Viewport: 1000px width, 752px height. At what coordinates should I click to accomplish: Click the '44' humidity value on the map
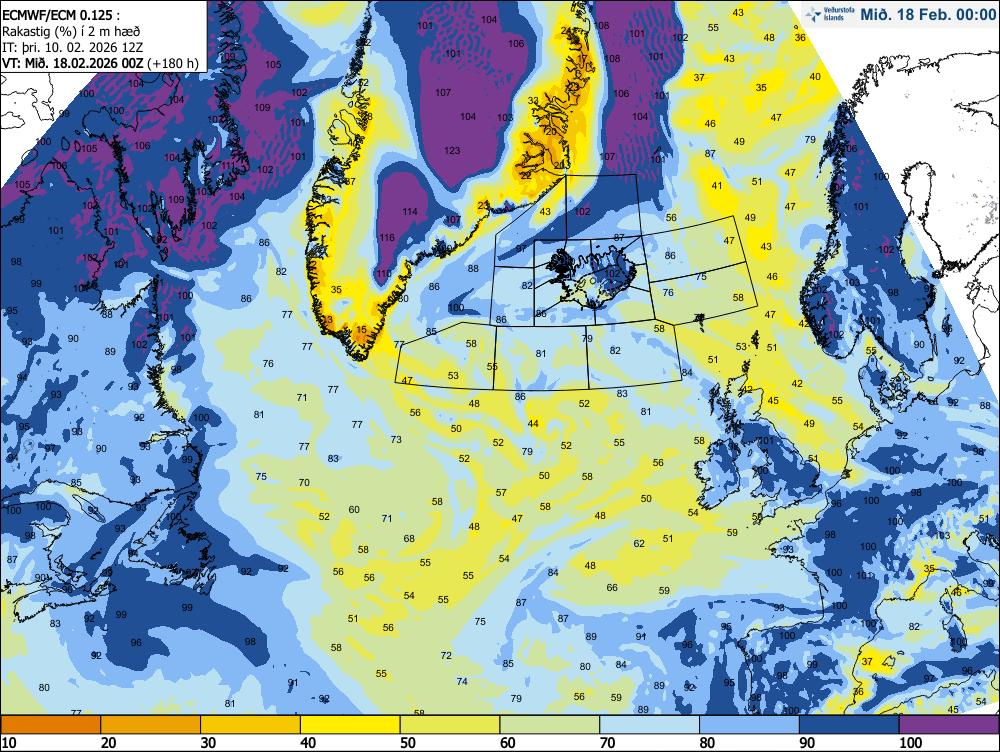click(533, 424)
